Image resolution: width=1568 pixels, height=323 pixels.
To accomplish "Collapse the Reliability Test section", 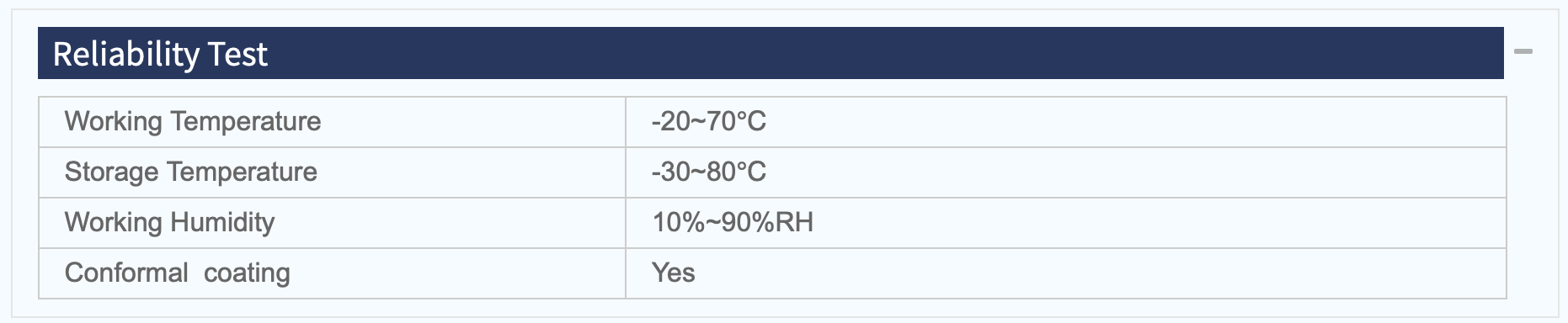I will click(1523, 52).
